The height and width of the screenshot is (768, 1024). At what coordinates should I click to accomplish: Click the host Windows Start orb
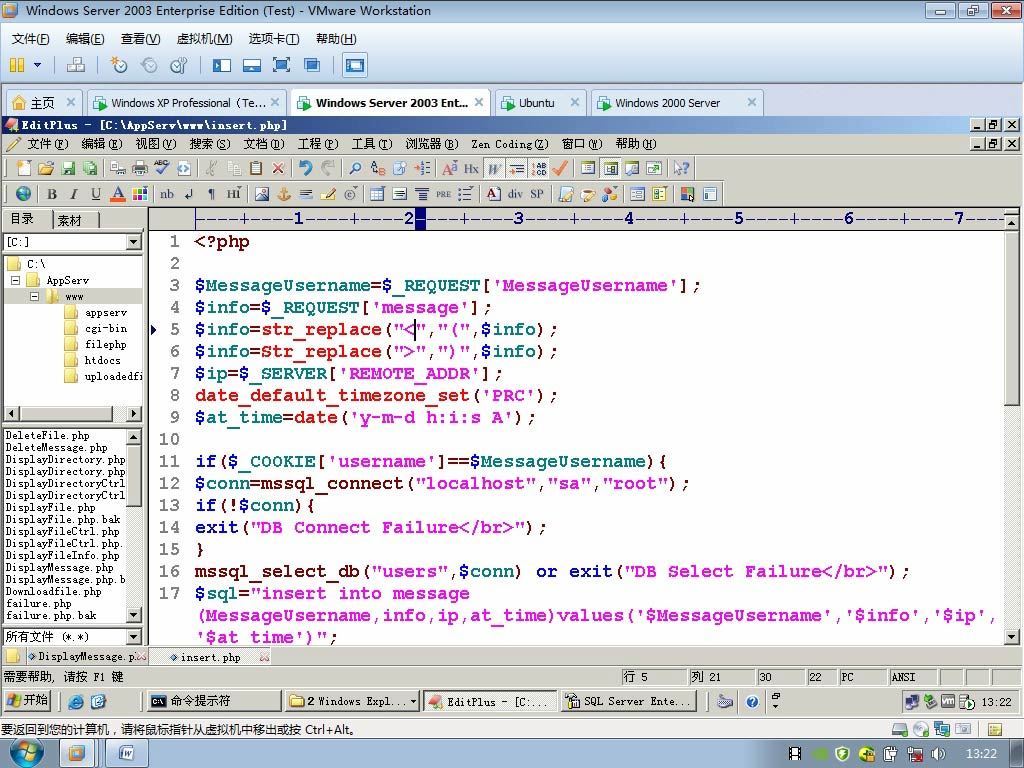coord(26,752)
